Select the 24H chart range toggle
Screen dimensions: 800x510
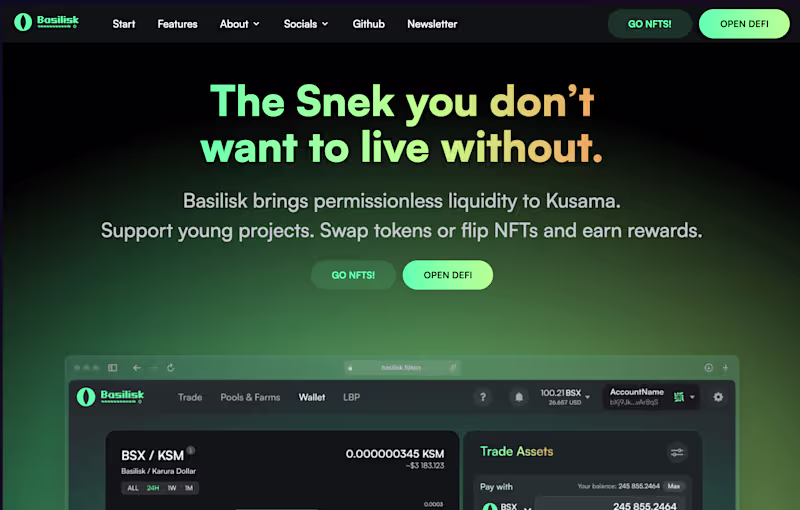click(x=153, y=488)
